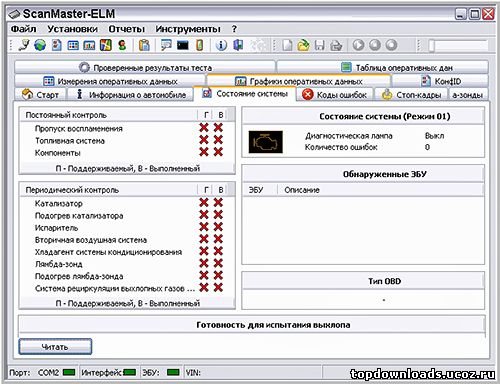The image size is (500, 384).
Task: Open the Инструменты menu
Action: [x=188, y=29]
